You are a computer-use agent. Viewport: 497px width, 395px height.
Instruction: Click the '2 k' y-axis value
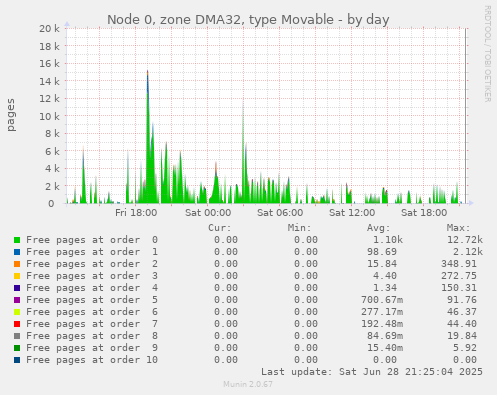(52, 186)
